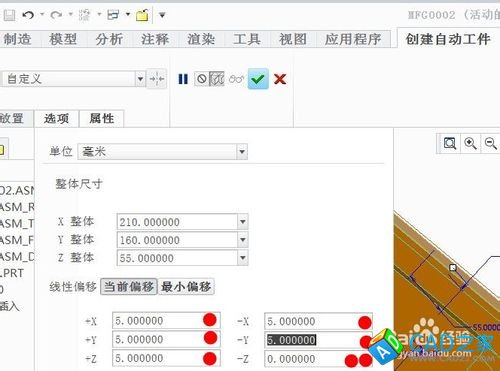Screen dimensions: 500x371
Task: Click the regenerate icon in quick toolbar
Action: 84,15
